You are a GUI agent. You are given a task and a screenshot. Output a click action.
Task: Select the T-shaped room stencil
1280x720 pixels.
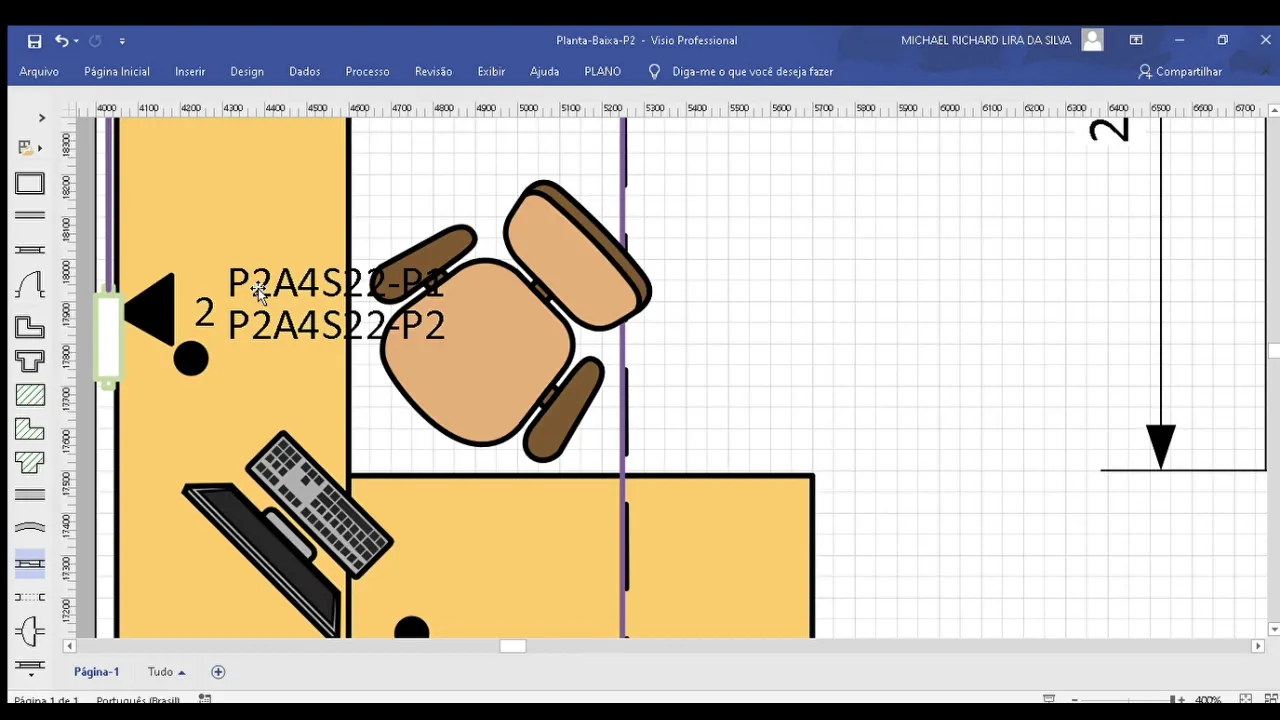[x=30, y=361]
